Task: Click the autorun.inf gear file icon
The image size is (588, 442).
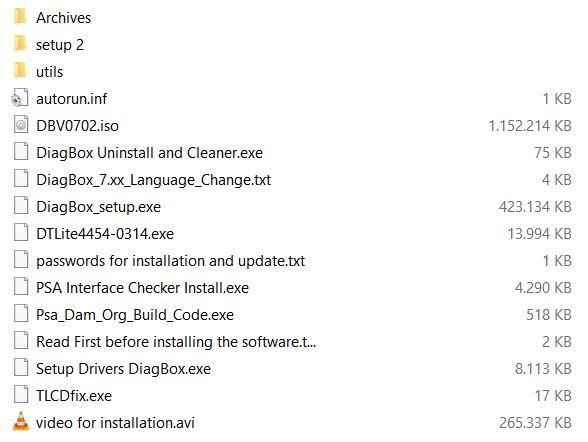Action: (x=20, y=98)
